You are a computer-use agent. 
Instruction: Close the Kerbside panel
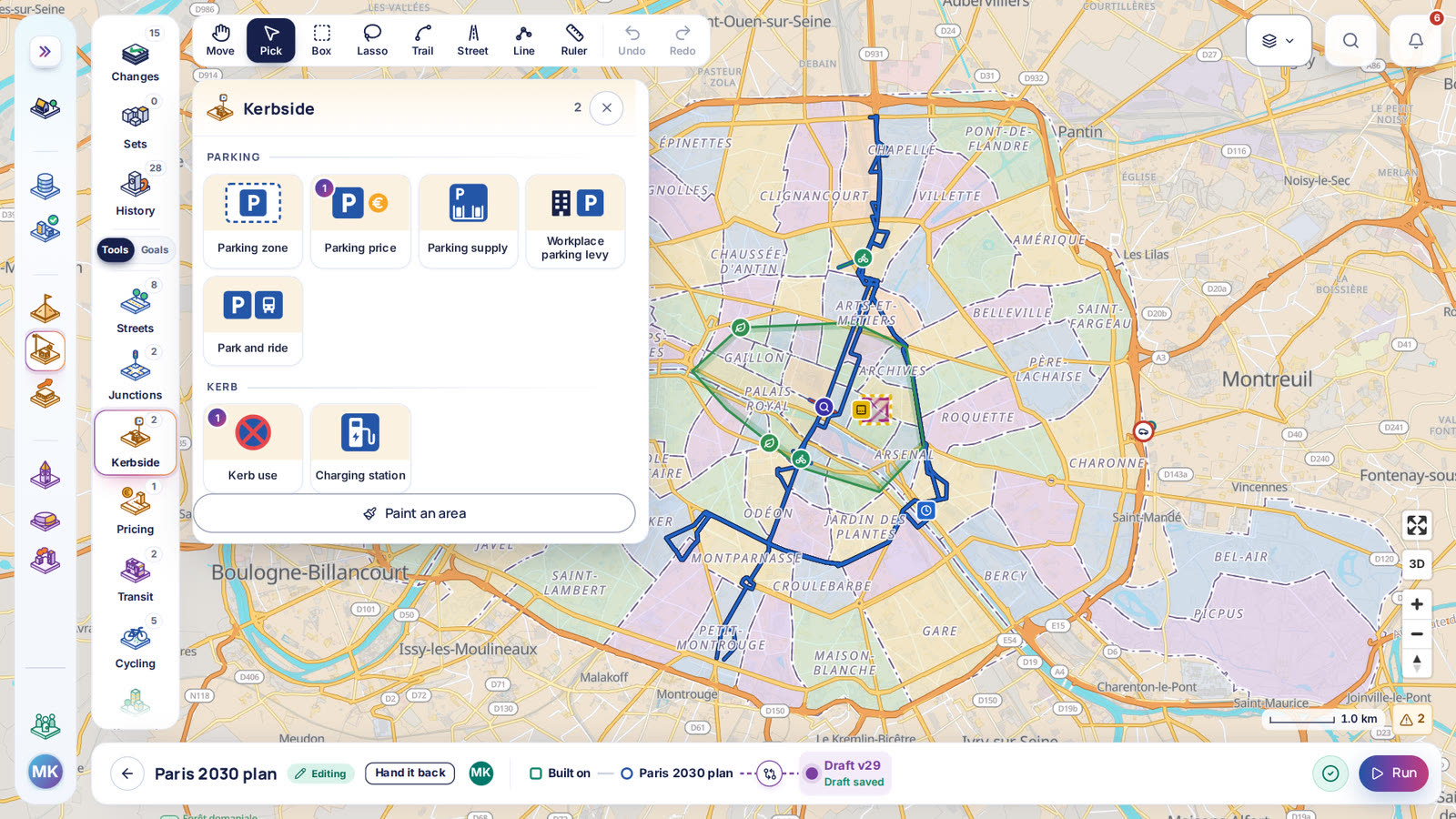click(x=607, y=108)
